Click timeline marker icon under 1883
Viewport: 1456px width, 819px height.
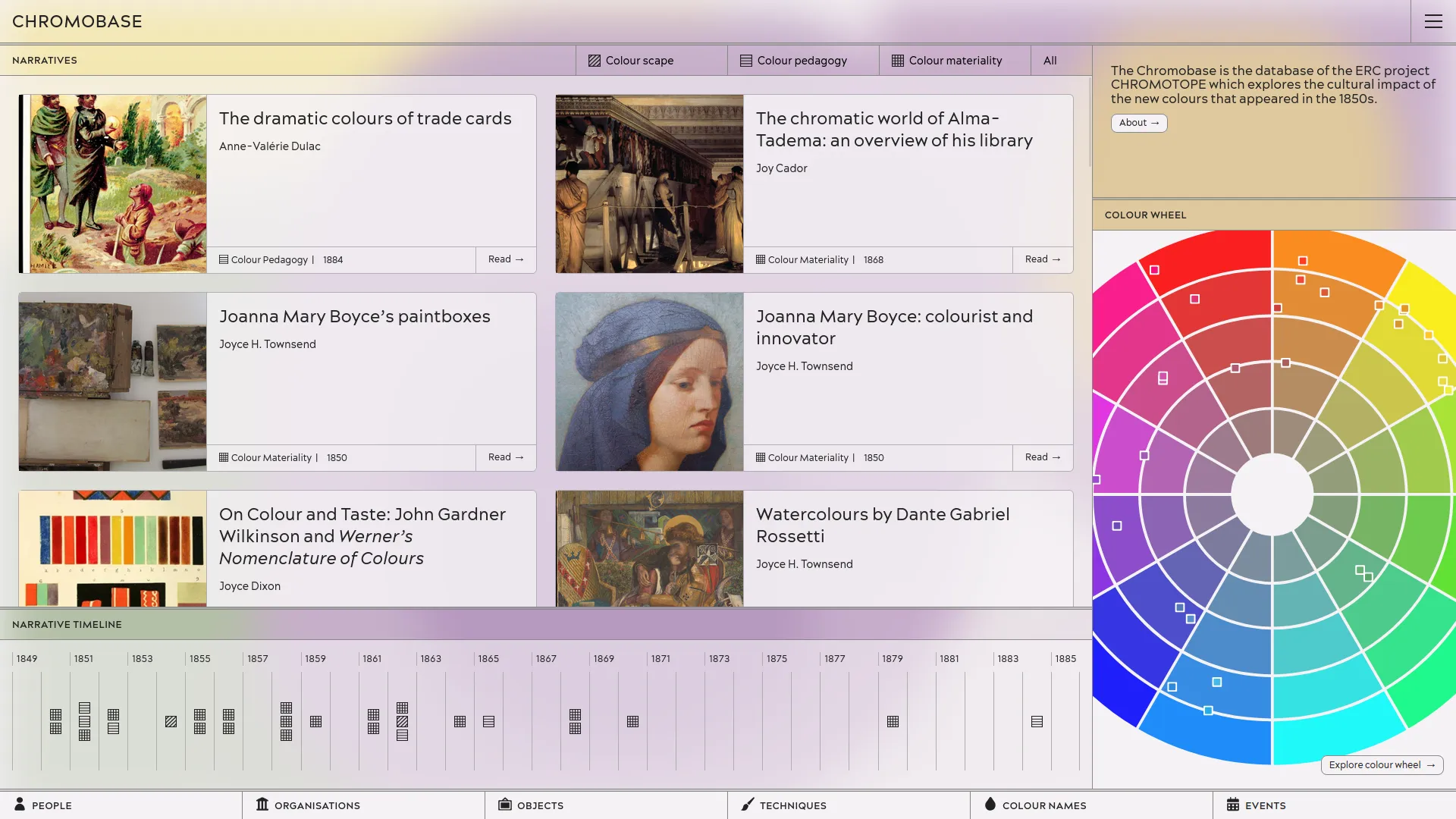point(1037,722)
